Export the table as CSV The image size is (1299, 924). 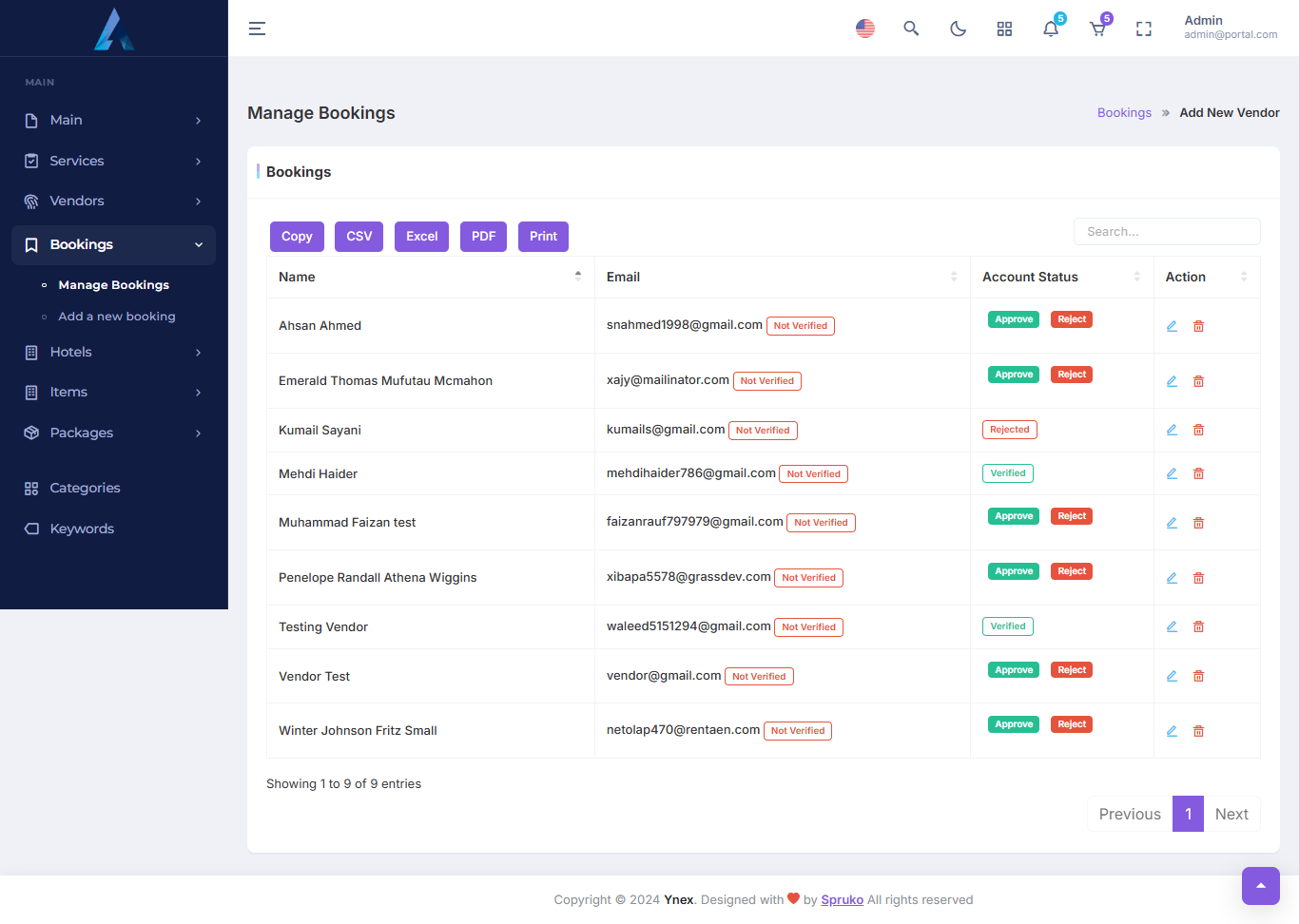point(359,237)
